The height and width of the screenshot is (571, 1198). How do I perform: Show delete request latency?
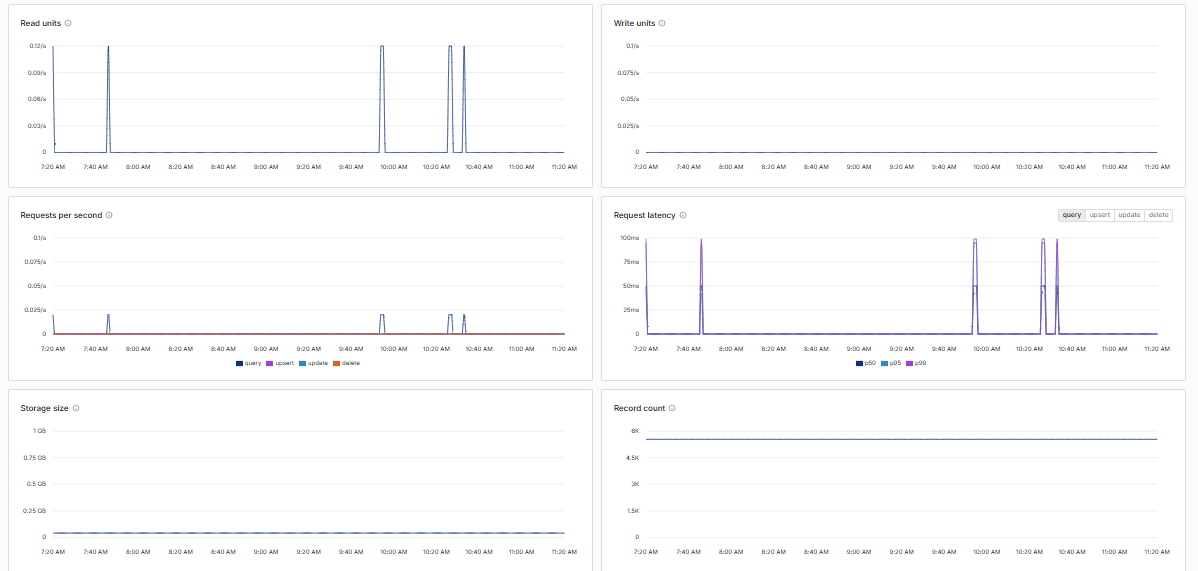[x=1158, y=215]
